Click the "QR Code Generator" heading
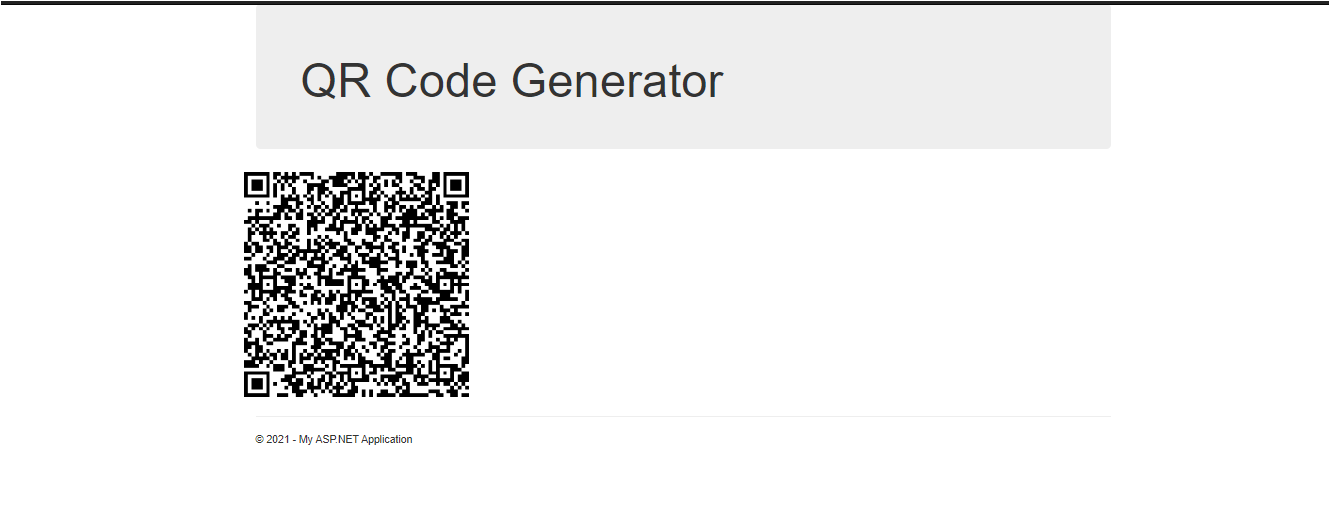The image size is (1330, 505). (x=511, y=81)
